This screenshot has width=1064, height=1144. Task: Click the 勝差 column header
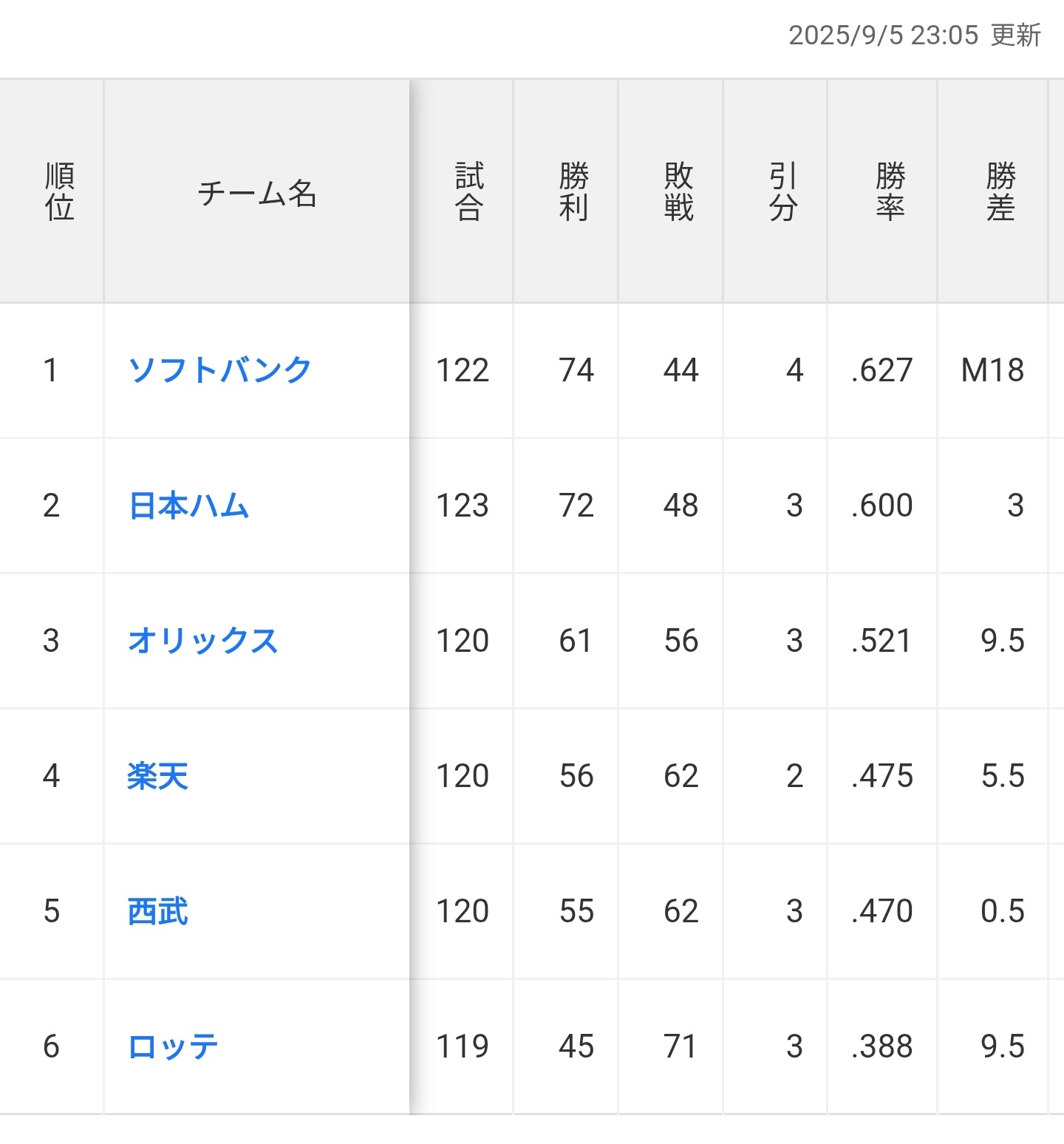coord(1000,192)
